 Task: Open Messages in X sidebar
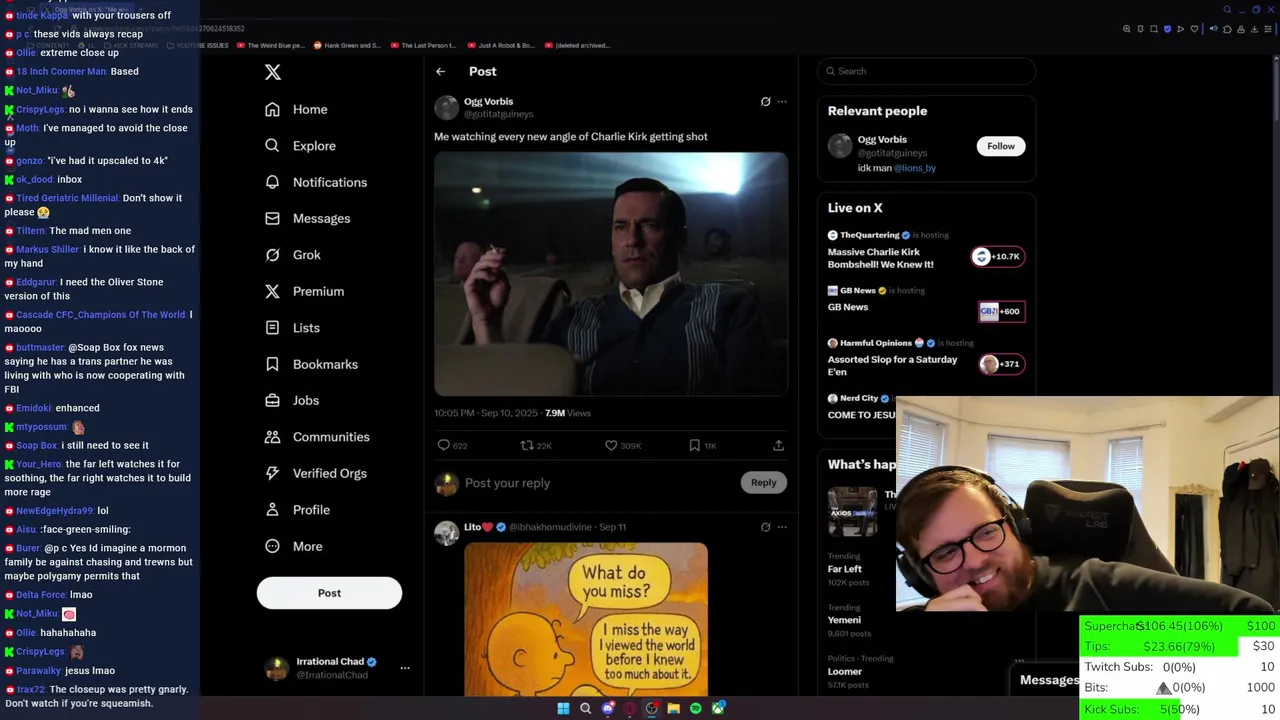(307, 218)
